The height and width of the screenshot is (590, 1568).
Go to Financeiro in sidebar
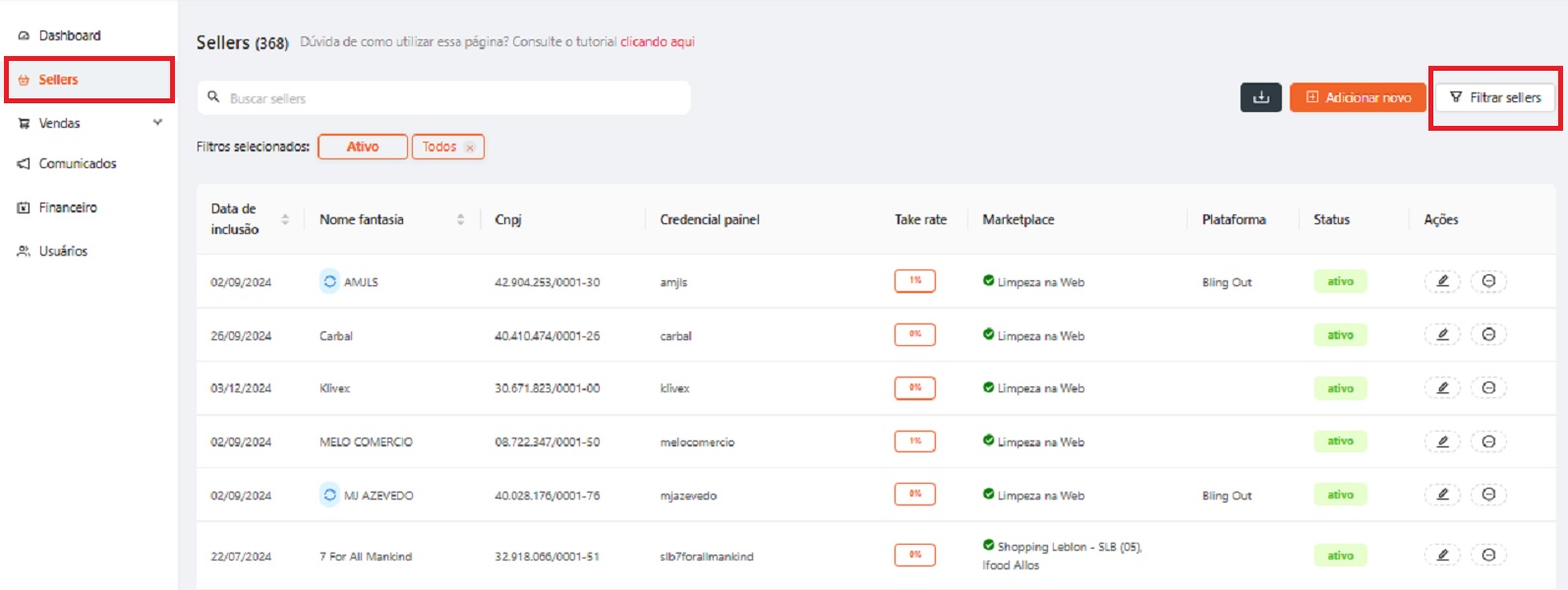pyautogui.click(x=67, y=207)
